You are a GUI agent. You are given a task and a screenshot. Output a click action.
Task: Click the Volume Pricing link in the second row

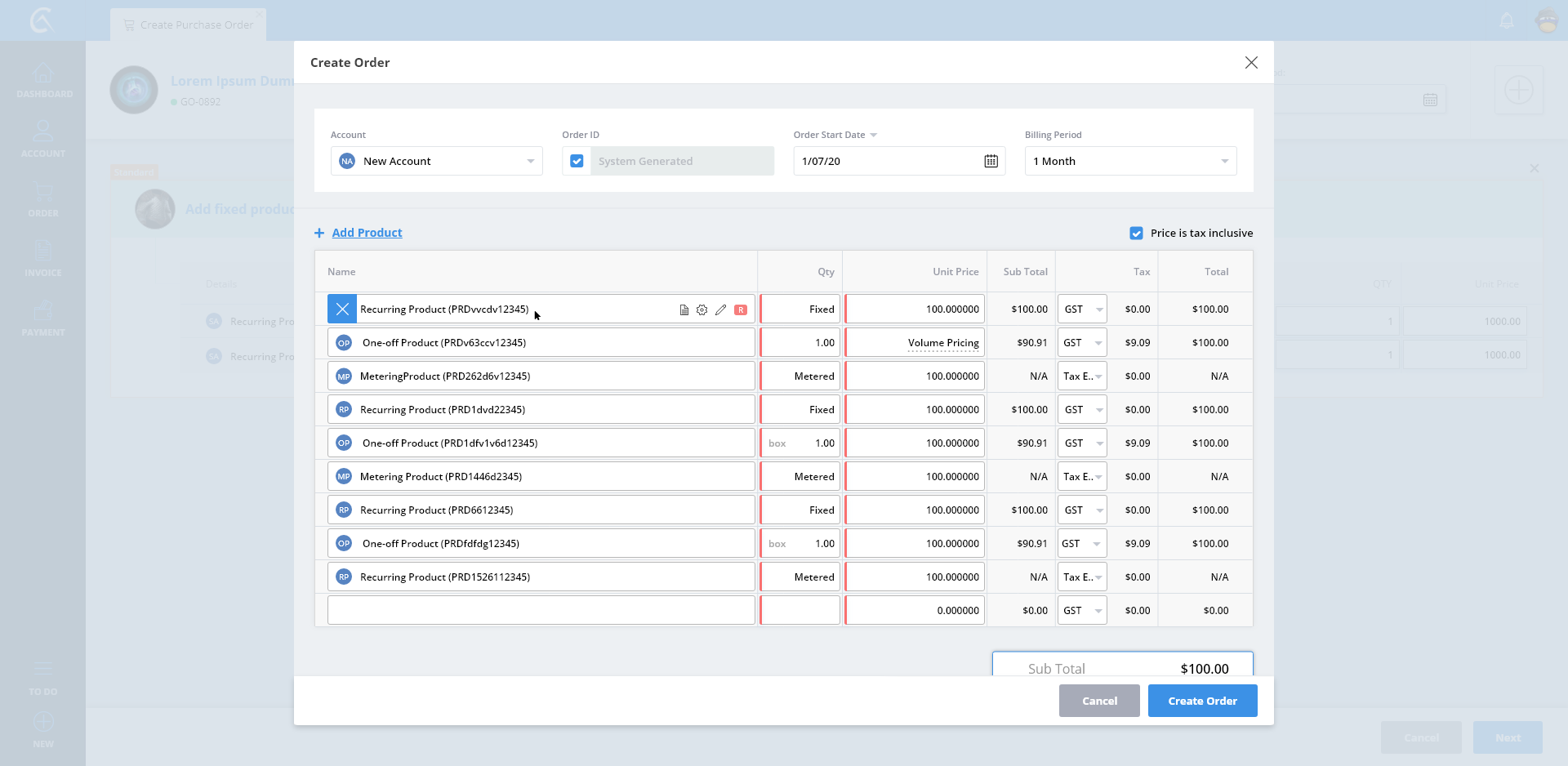(x=943, y=343)
